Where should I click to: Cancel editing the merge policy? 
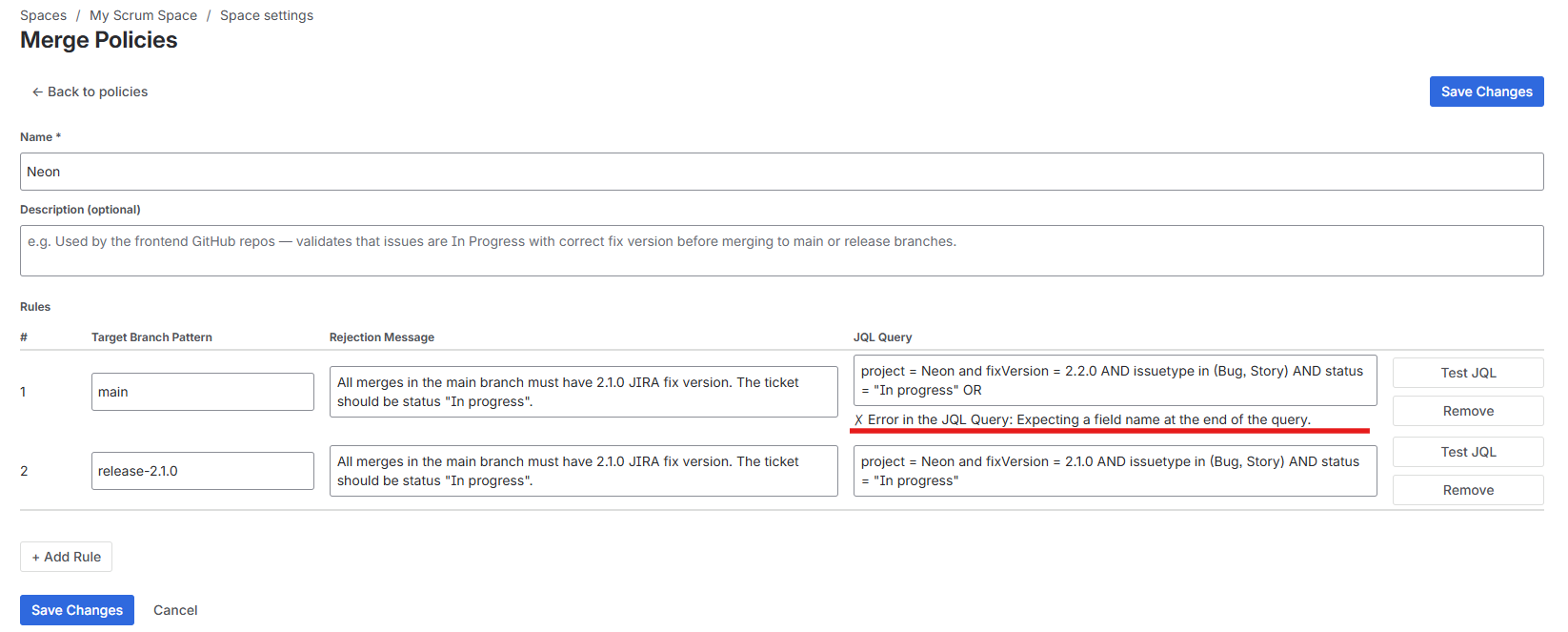(175, 610)
